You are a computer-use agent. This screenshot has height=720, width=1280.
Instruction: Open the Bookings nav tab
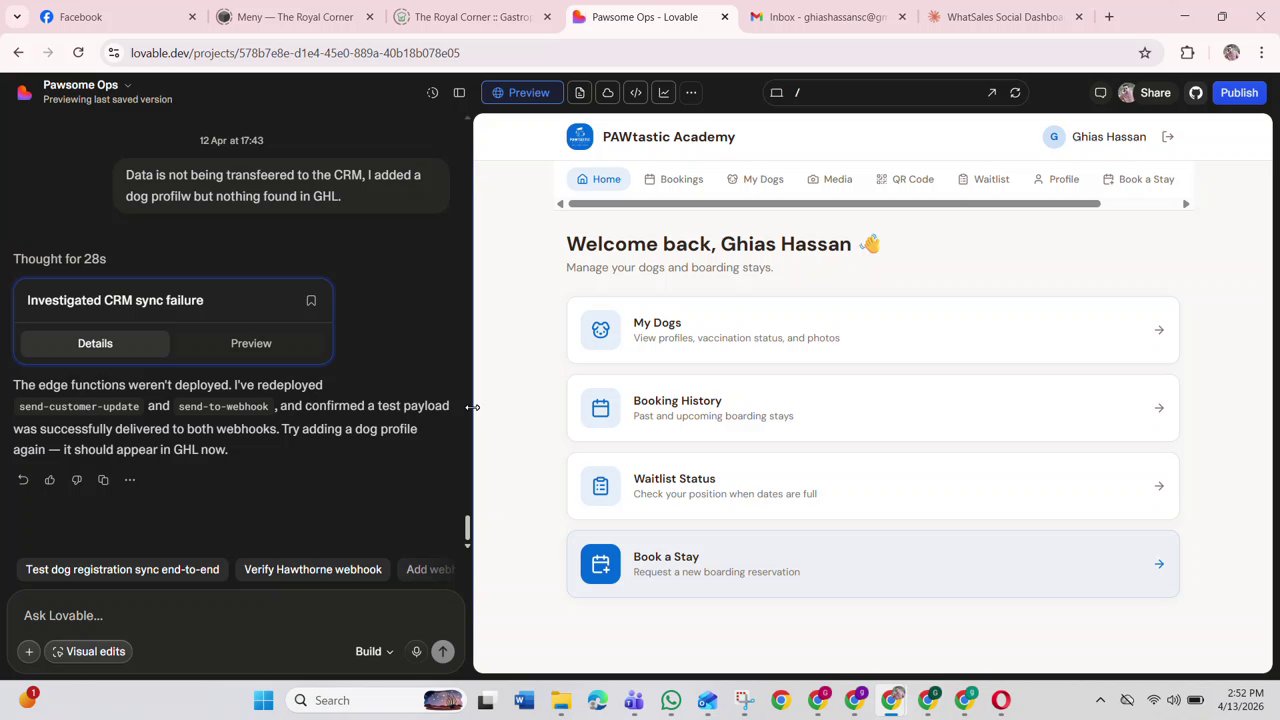click(674, 179)
